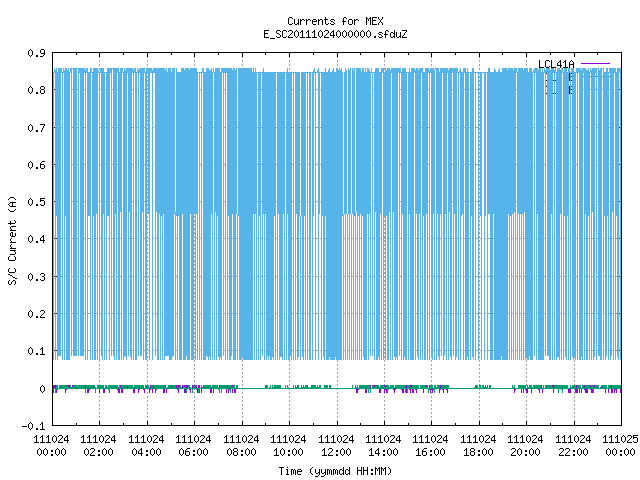Click the y-axis tick label '0.8'

[x=37, y=90]
